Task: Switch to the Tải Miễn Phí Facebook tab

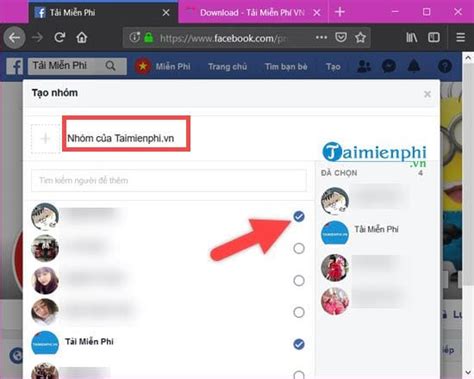Action: 103,13
